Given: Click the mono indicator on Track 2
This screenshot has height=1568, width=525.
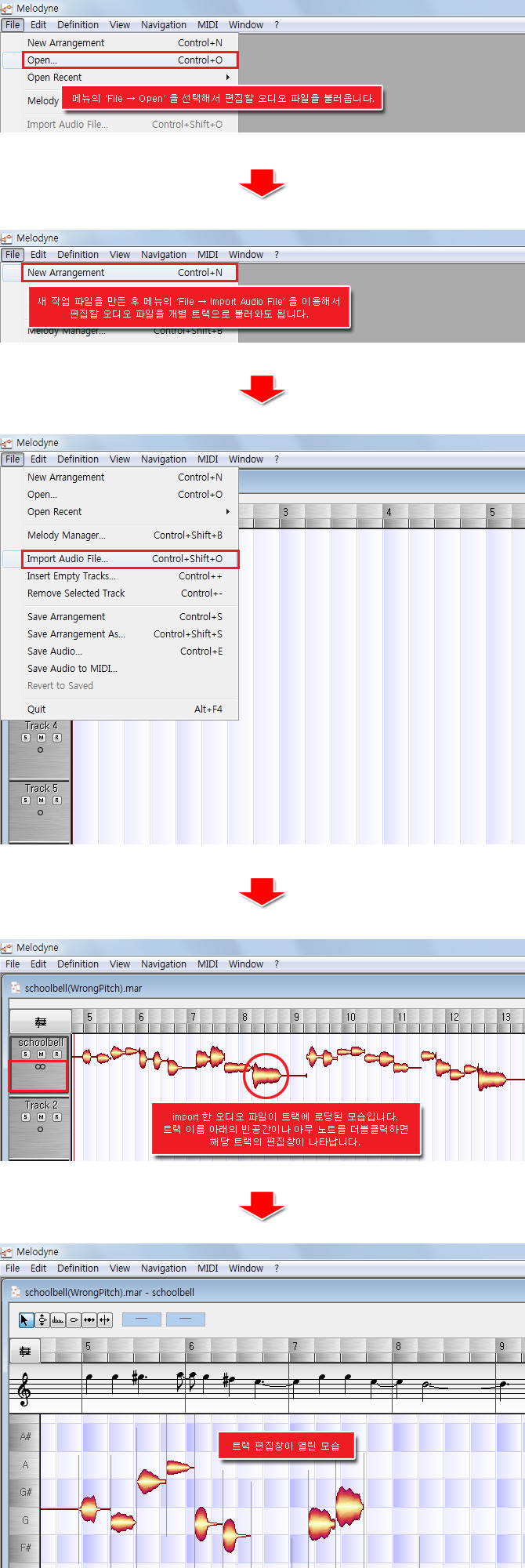Looking at the screenshot, I should pos(40,1129).
